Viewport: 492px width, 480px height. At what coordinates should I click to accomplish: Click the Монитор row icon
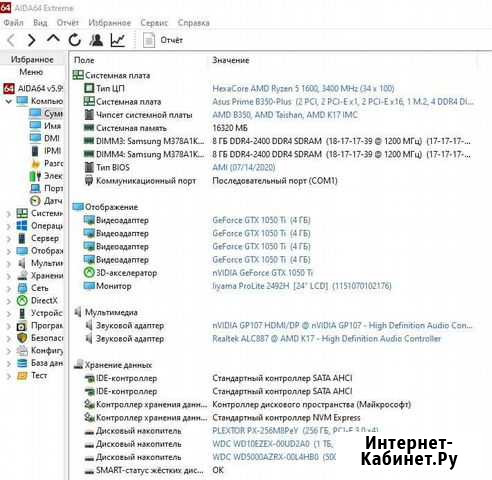[89, 286]
